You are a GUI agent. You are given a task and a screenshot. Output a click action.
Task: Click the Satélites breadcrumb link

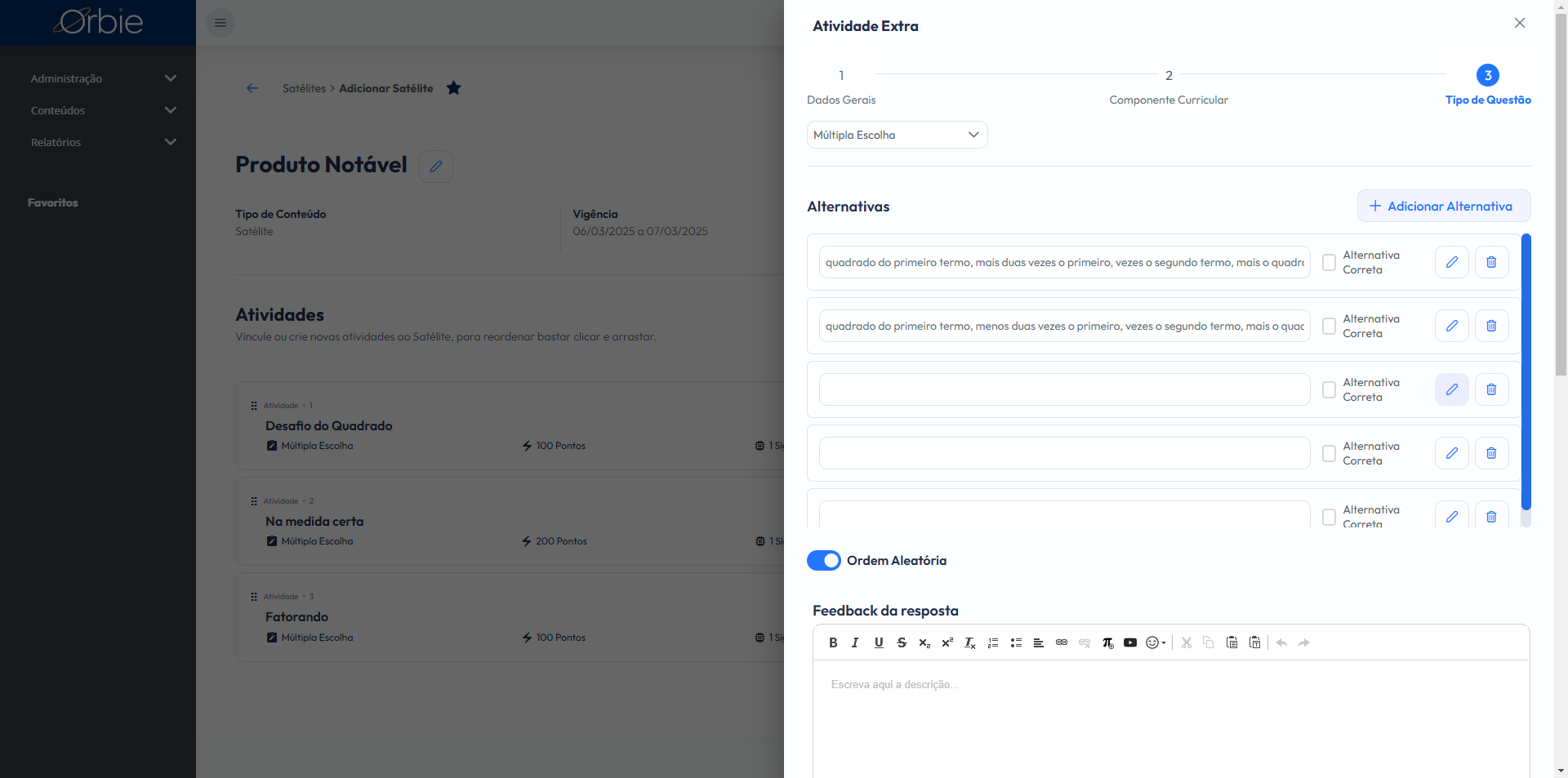click(x=304, y=89)
